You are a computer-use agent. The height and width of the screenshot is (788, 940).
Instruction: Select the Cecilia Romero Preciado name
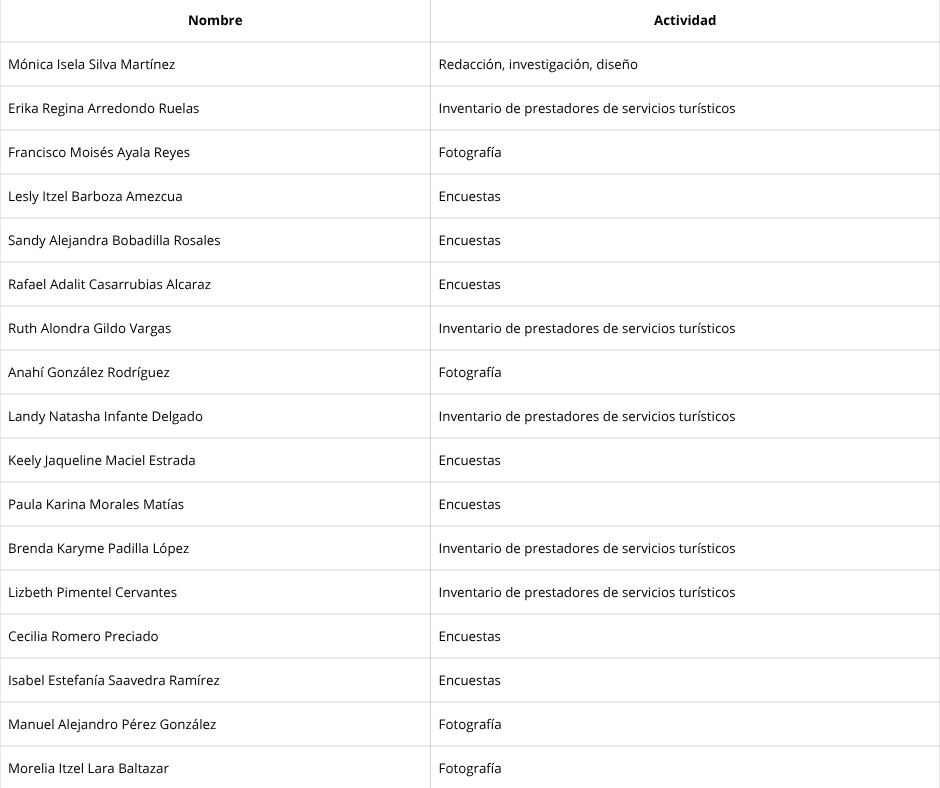click(83, 636)
